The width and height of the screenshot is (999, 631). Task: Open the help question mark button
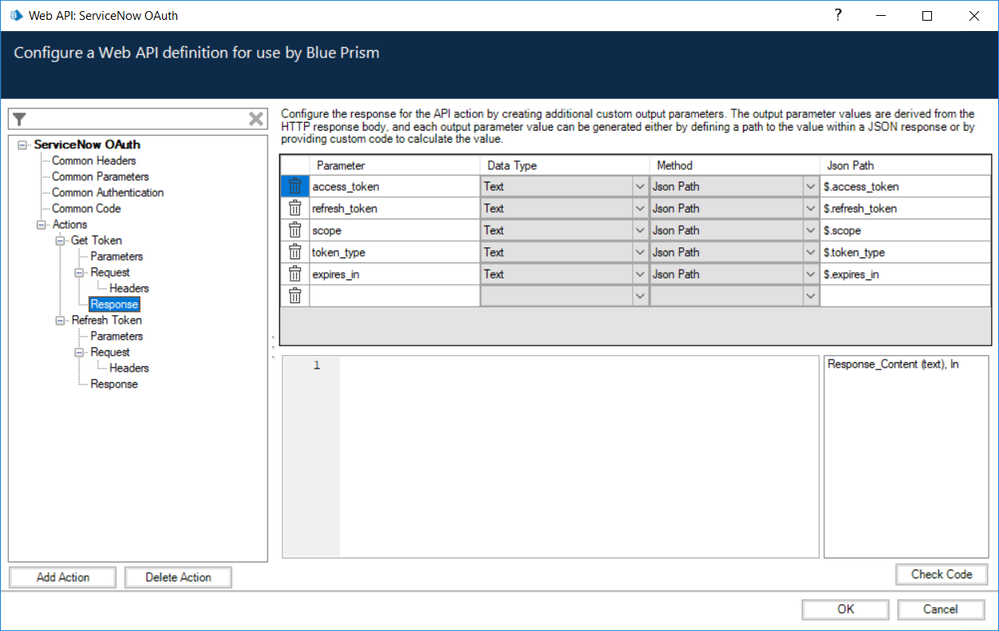point(838,15)
